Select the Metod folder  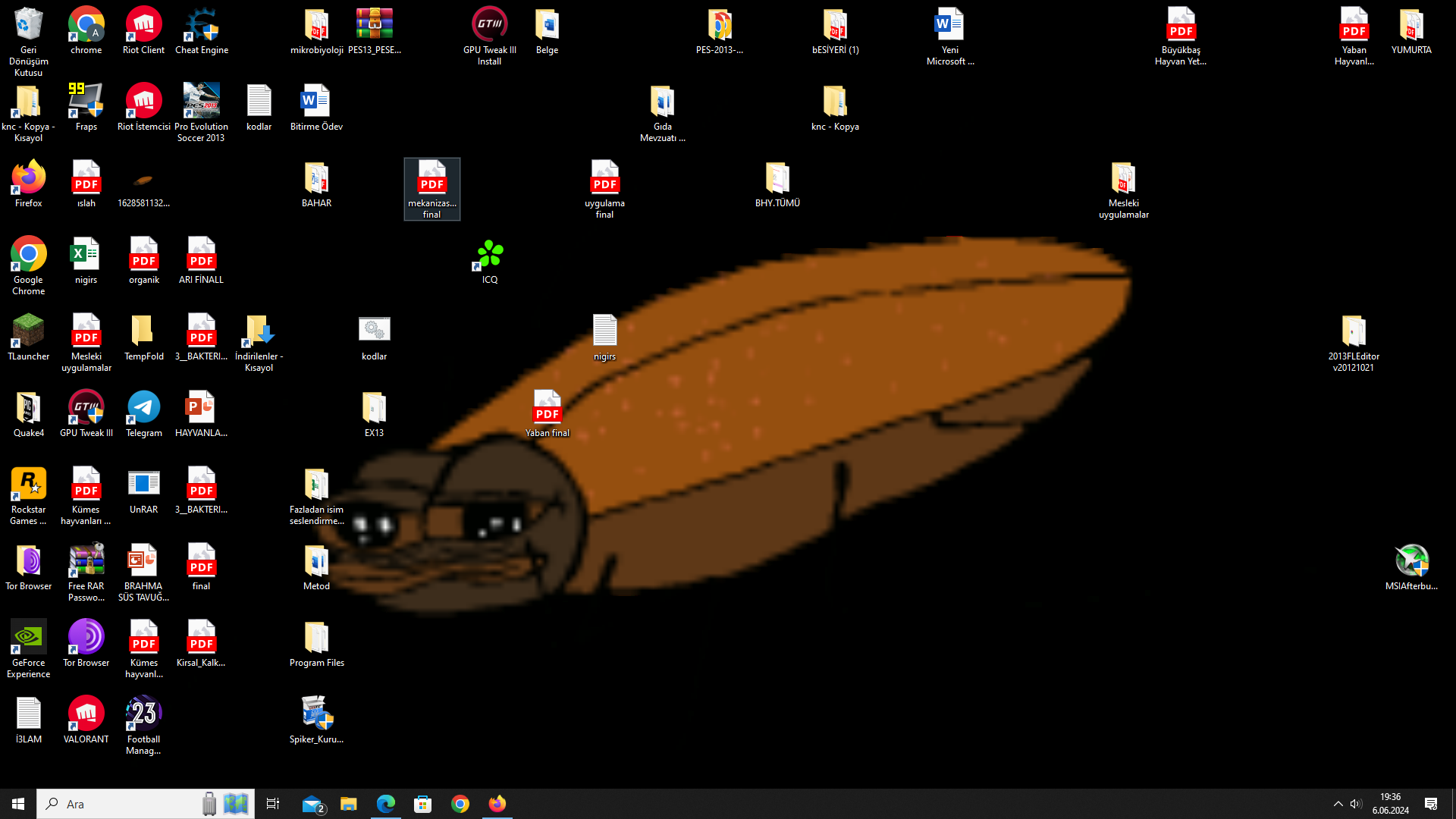point(316,566)
